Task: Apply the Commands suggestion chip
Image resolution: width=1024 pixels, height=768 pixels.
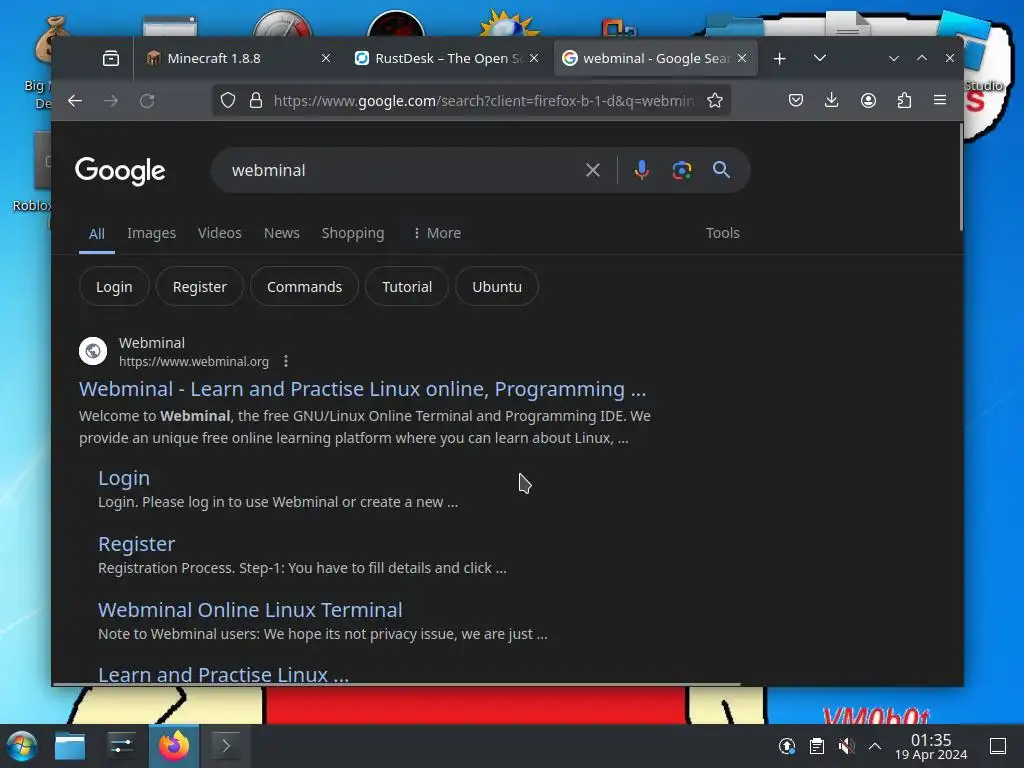Action: 304,287
